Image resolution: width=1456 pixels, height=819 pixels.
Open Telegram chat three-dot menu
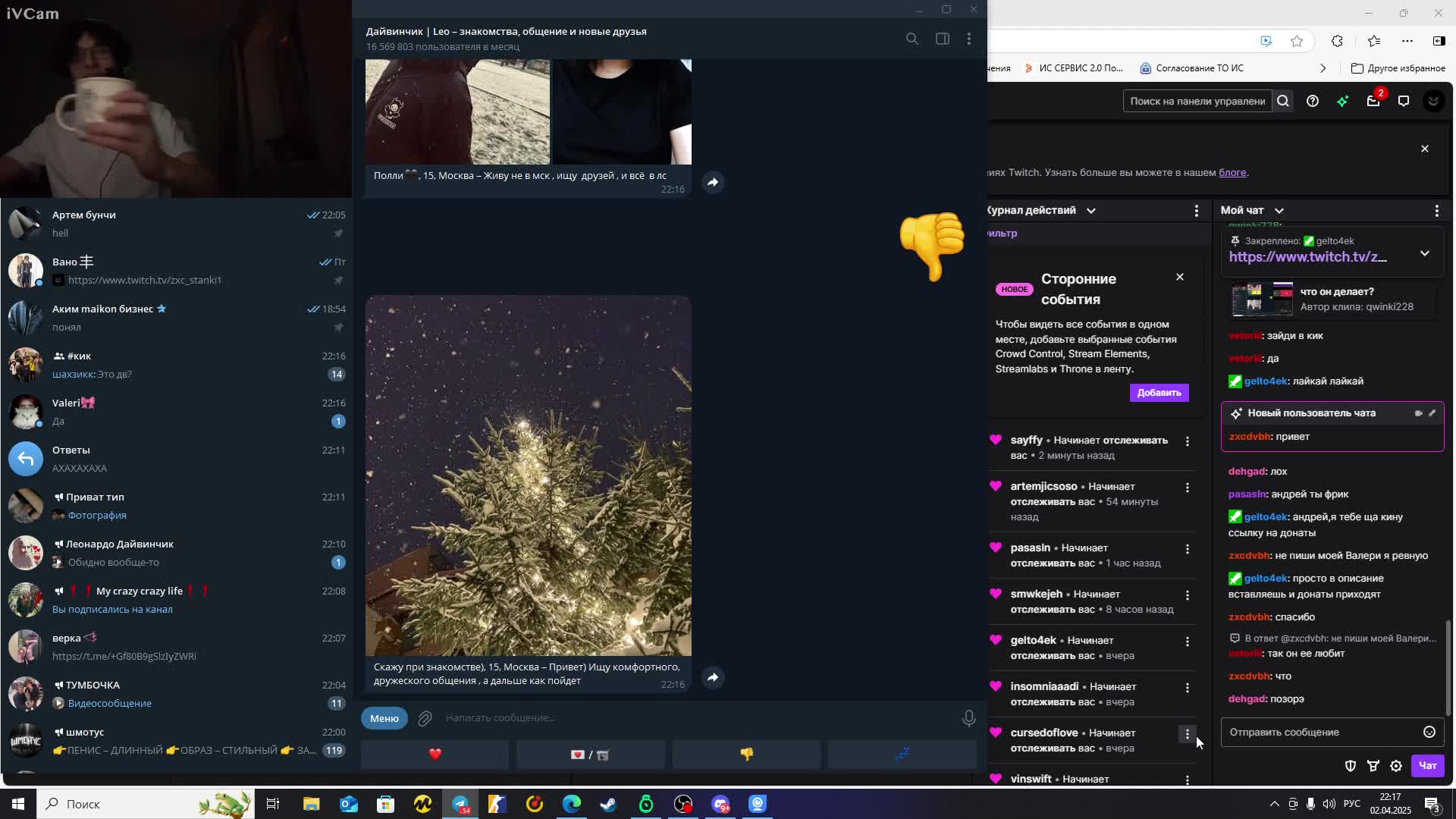coord(969,39)
